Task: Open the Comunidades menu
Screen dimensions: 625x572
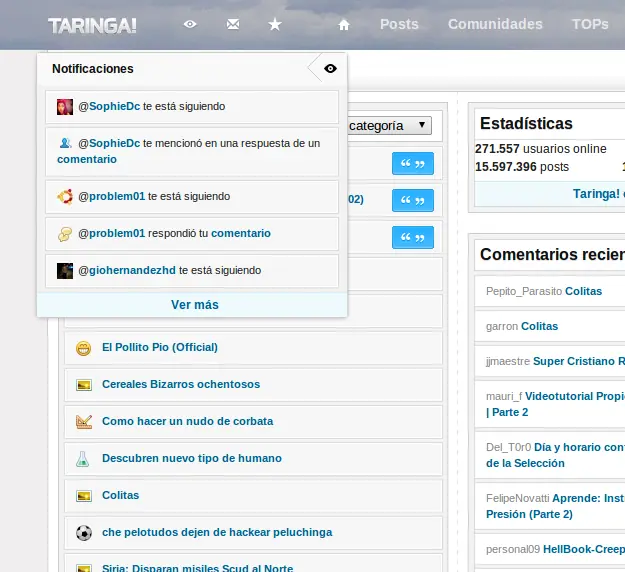Action: coord(495,24)
